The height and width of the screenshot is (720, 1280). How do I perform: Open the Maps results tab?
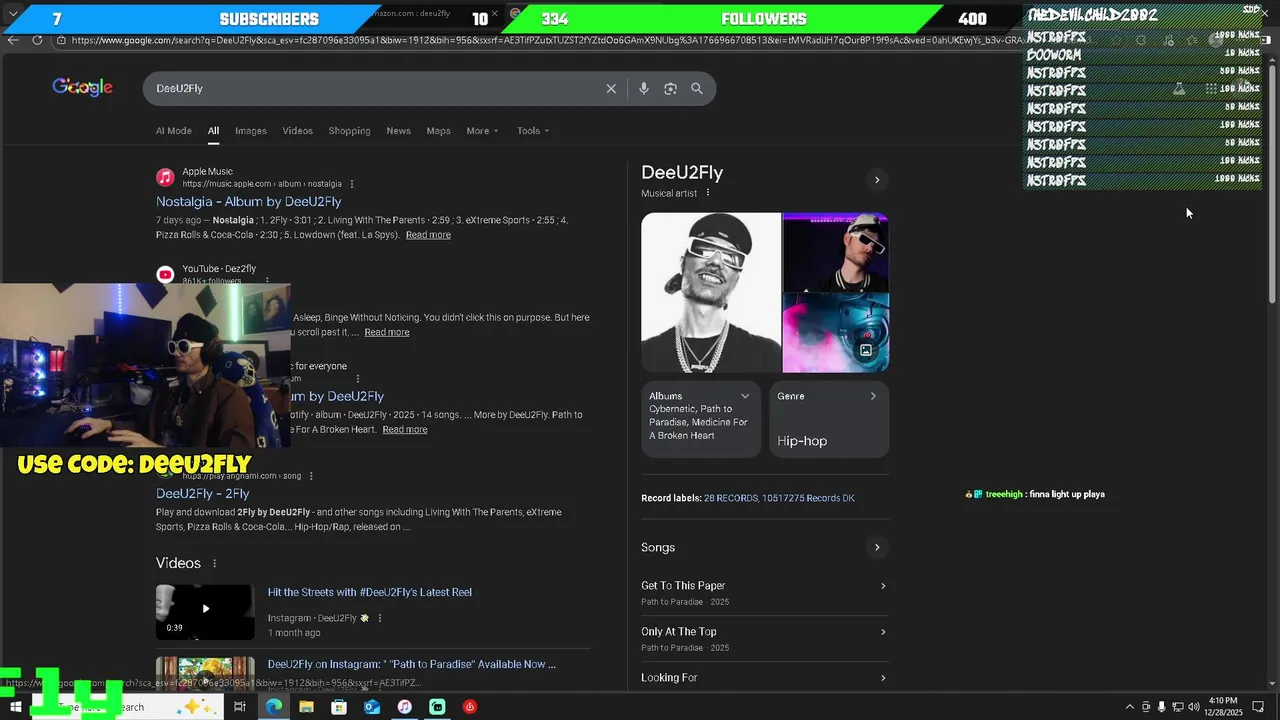[438, 131]
